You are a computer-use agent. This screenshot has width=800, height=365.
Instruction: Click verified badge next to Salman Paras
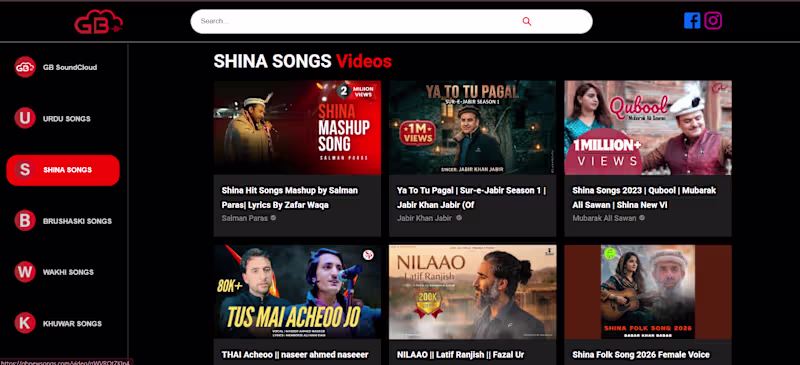click(x=273, y=218)
